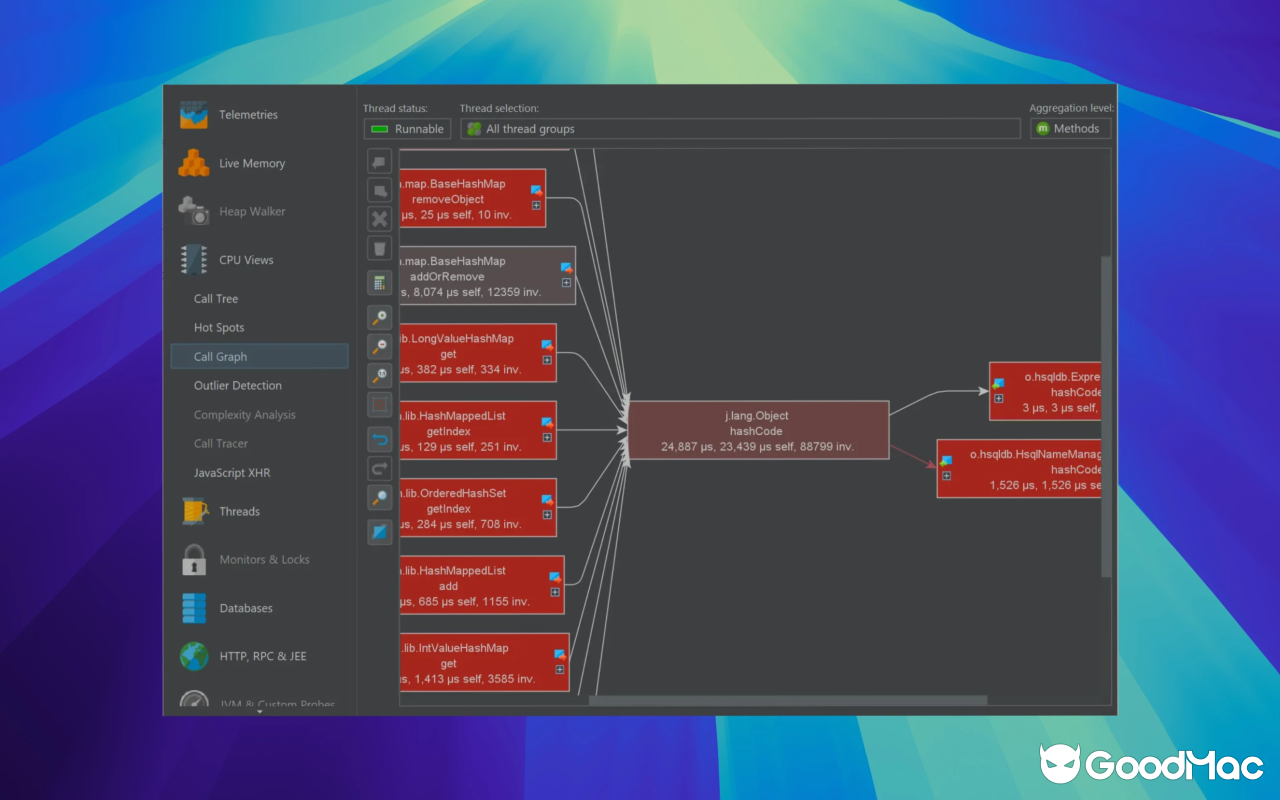This screenshot has width=1280, height=800.
Task: Select the Zoom Out tool
Action: [x=379, y=346]
